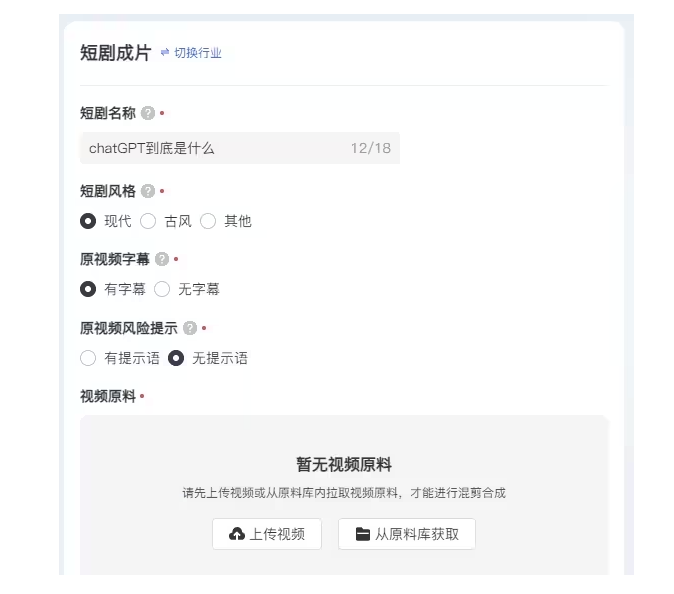Click the help icon beside 短剧名称

tap(148, 113)
